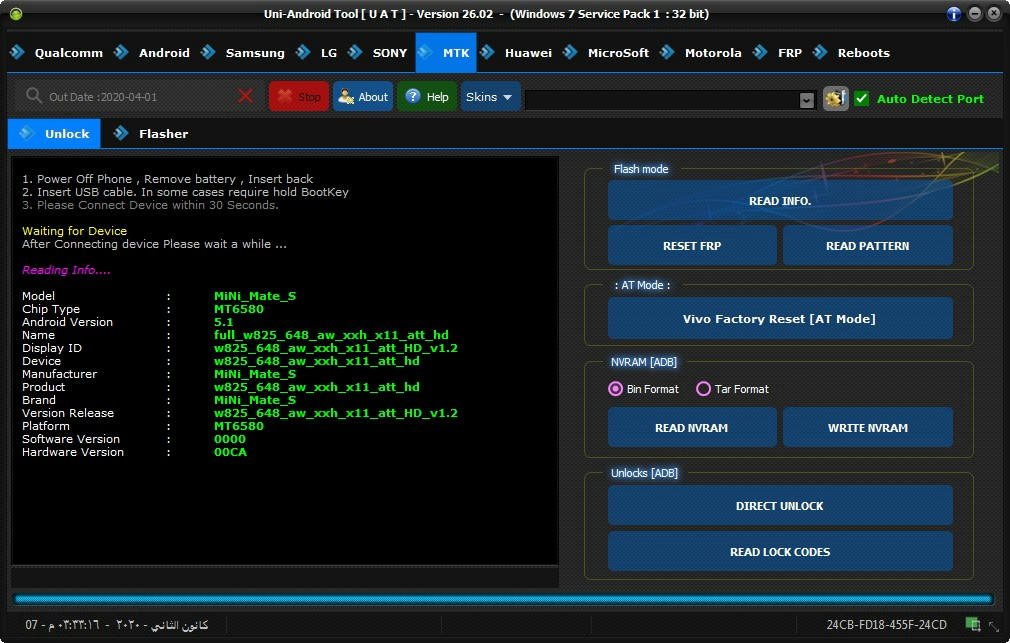Screen dimensions: 1010x643
Task: Click the Stop button
Action: point(299,97)
